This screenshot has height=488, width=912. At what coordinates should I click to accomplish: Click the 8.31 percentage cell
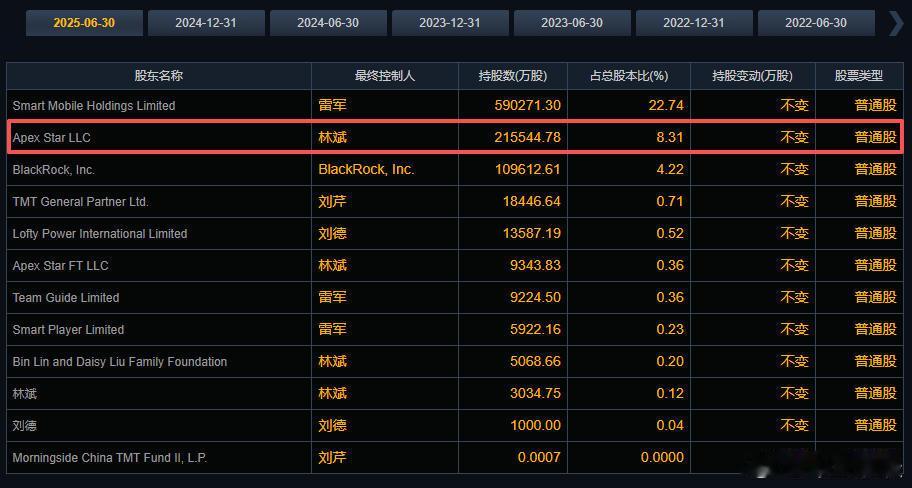pos(670,137)
